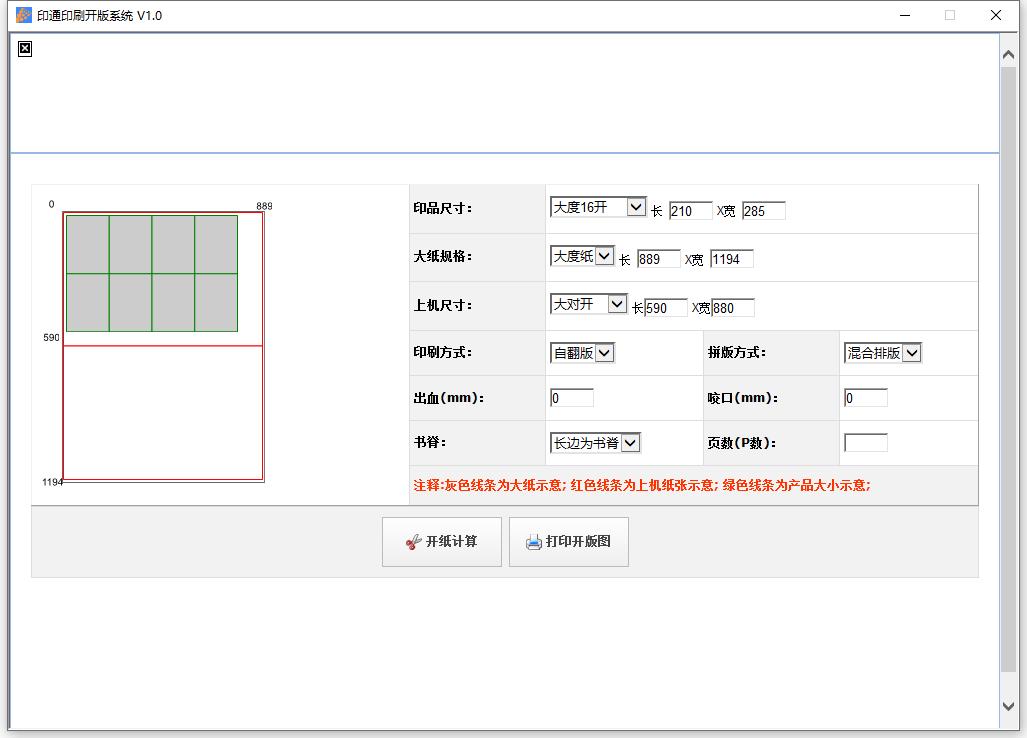Click the red 注释 note text

pos(642,485)
